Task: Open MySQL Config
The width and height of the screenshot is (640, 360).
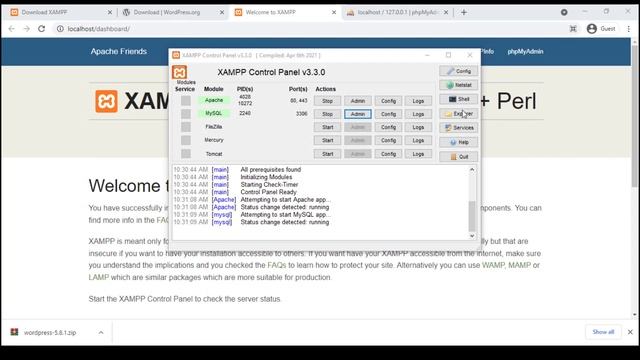Action: point(388,114)
